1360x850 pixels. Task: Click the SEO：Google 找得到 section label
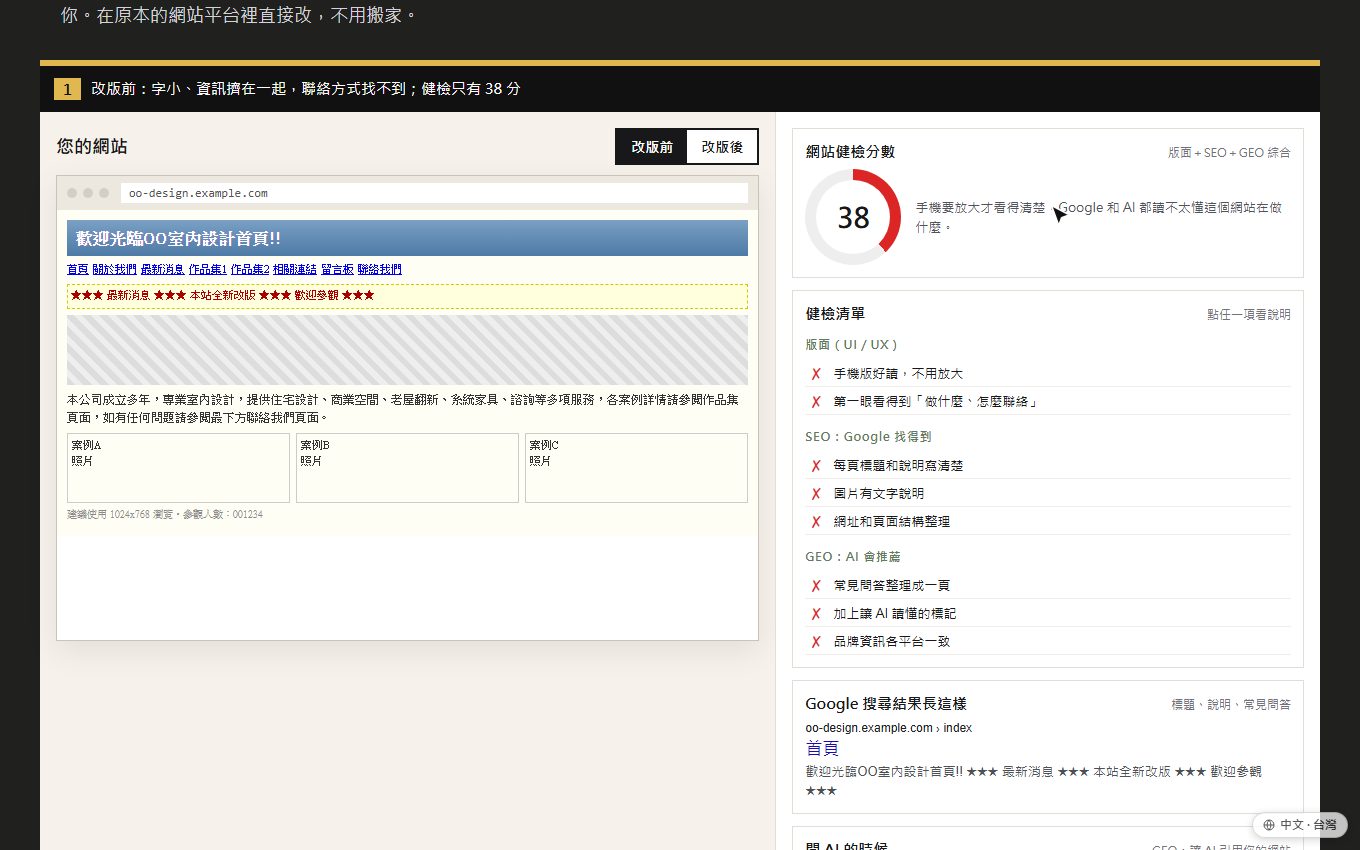point(868,437)
